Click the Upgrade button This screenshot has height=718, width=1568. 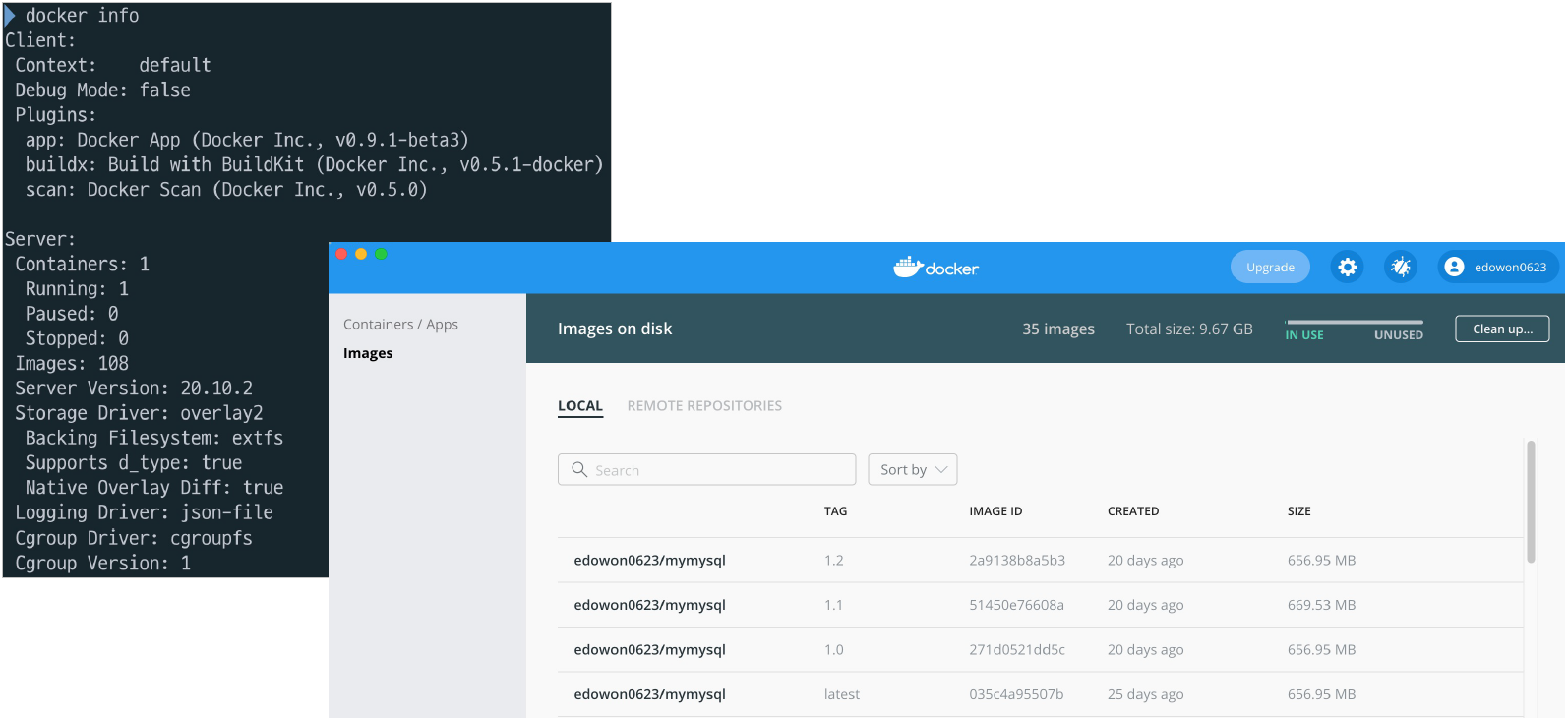coord(1270,267)
